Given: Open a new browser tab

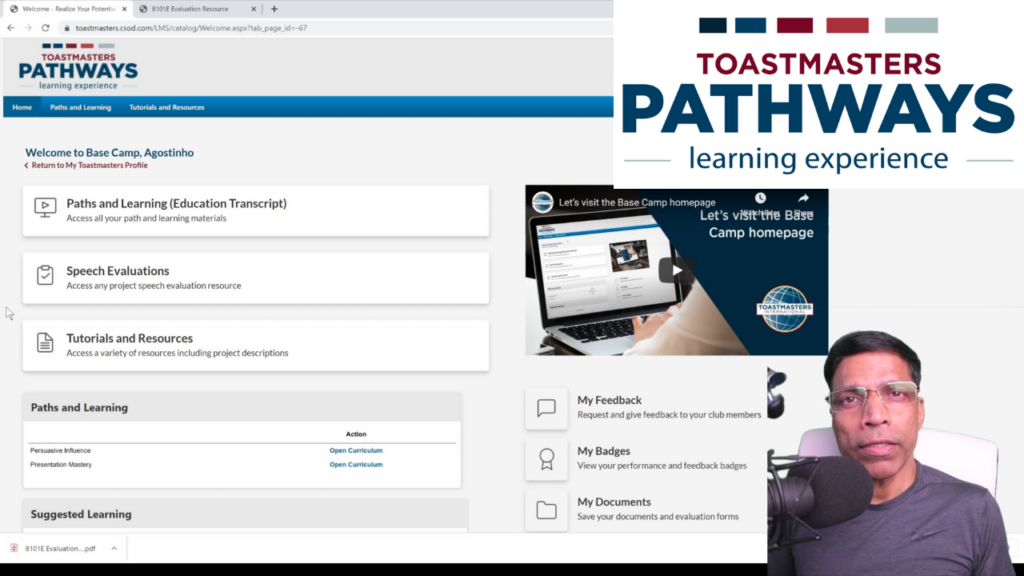Looking at the screenshot, I should [274, 9].
